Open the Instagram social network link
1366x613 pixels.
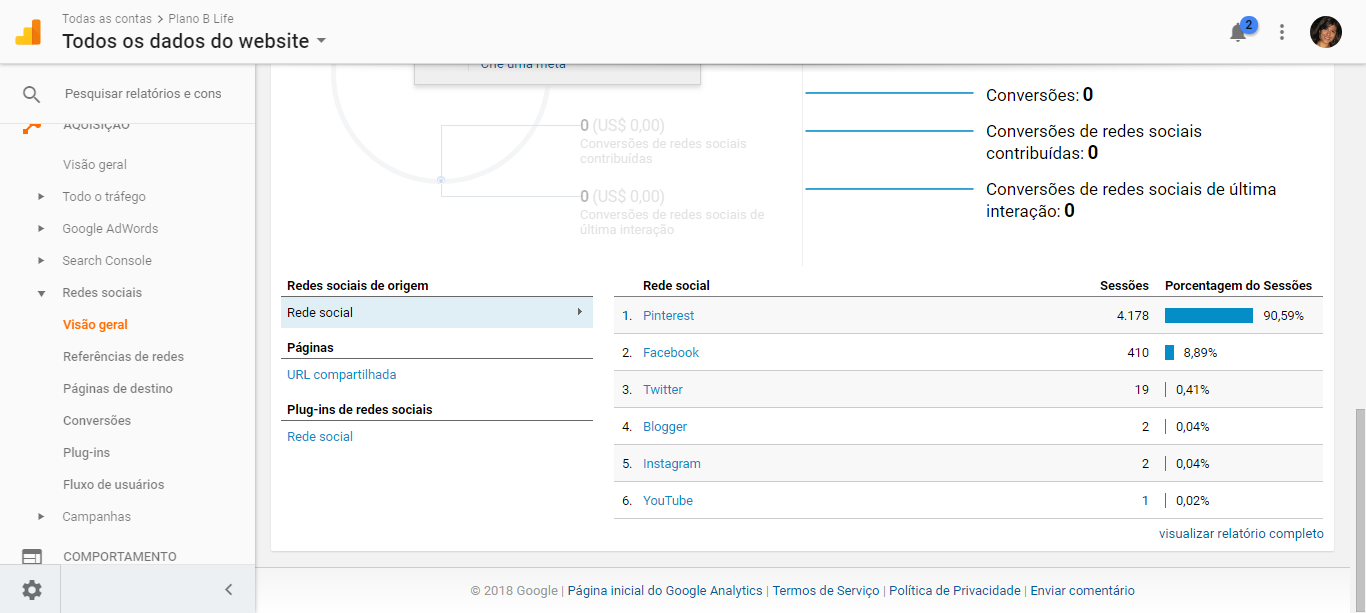(672, 464)
